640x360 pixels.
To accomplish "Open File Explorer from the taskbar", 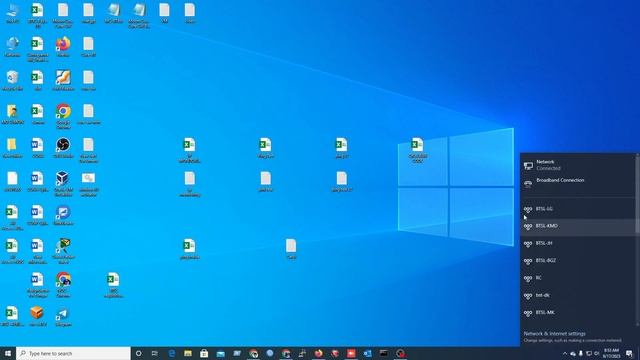I will pos(188,353).
